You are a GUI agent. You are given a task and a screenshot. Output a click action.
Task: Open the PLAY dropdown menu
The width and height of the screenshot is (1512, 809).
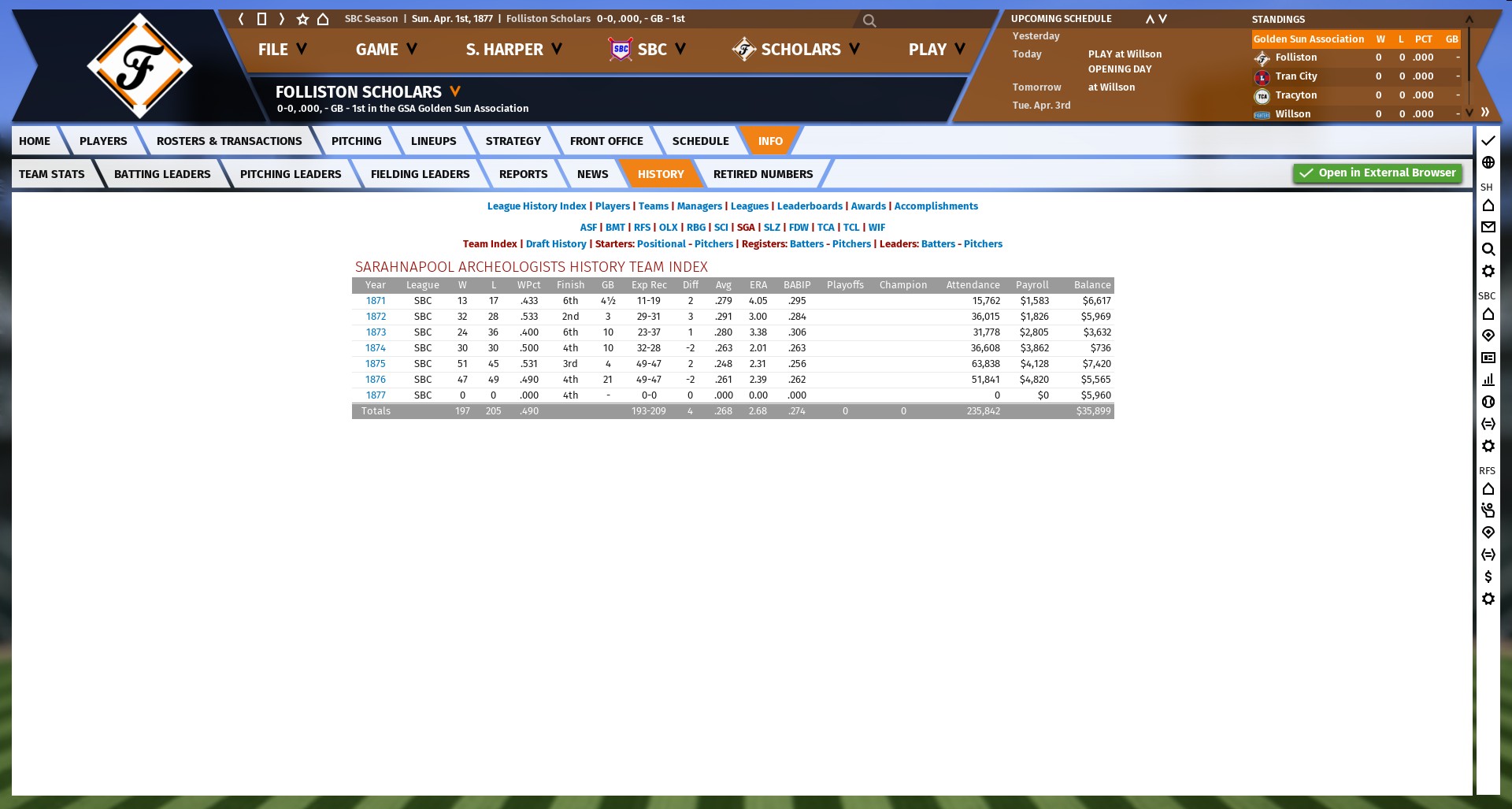[936, 50]
